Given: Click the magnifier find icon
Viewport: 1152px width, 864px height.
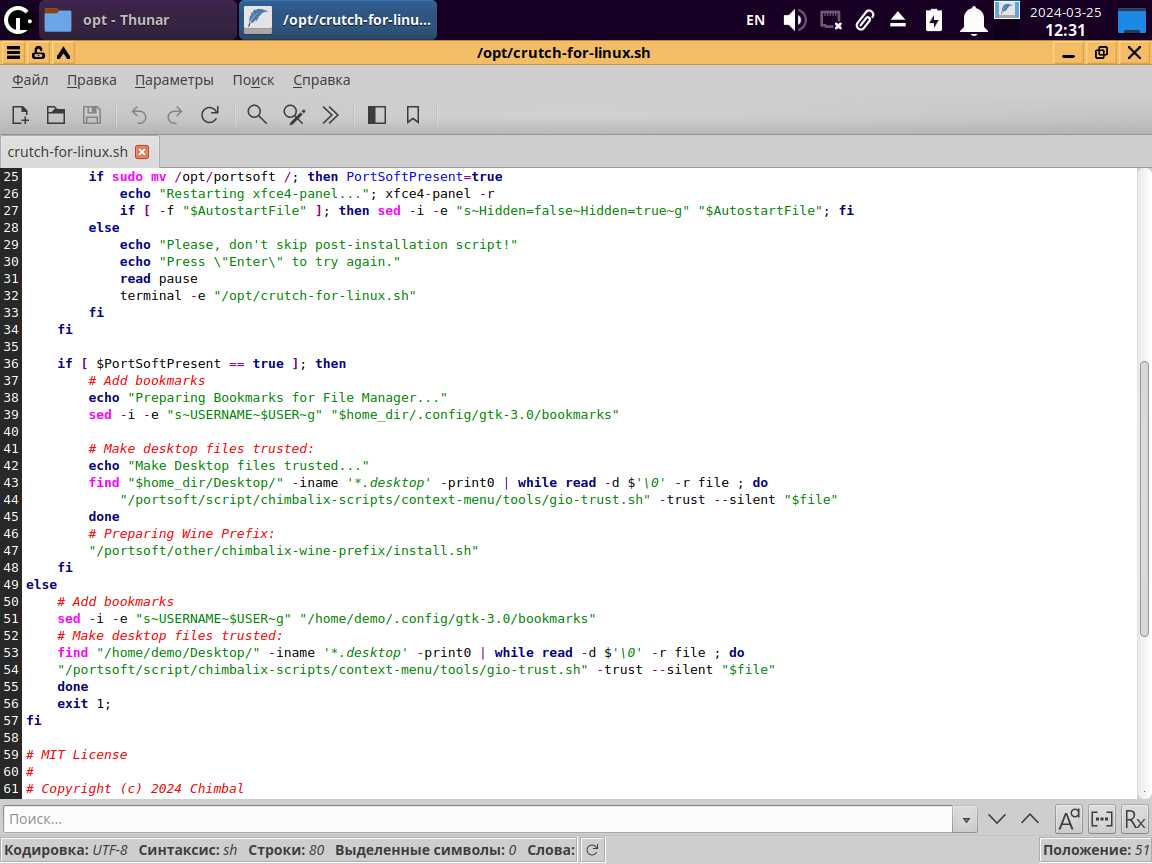Looking at the screenshot, I should click(257, 115).
